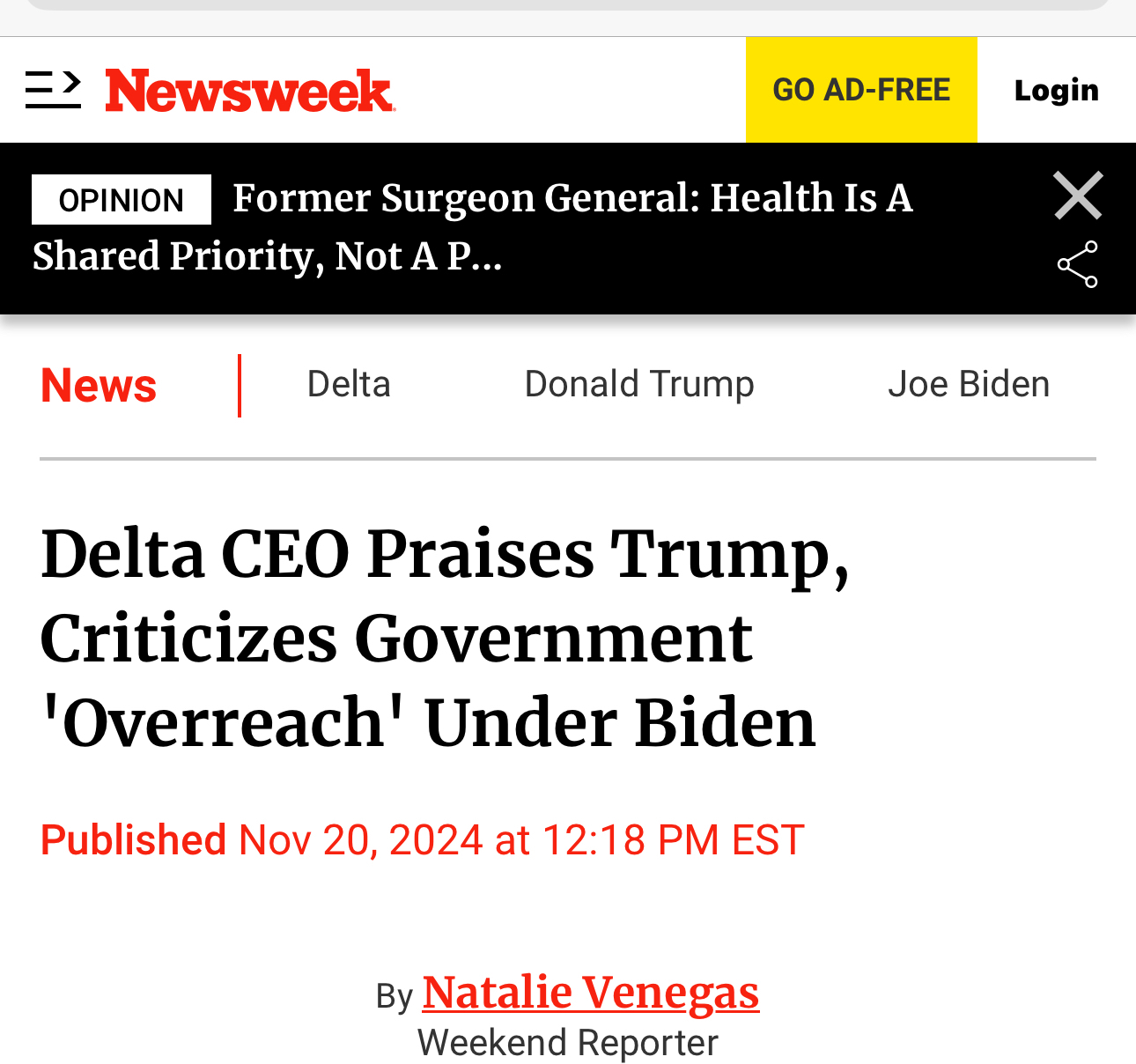
Task: Click the bold red 'Published' label
Action: pos(134,839)
